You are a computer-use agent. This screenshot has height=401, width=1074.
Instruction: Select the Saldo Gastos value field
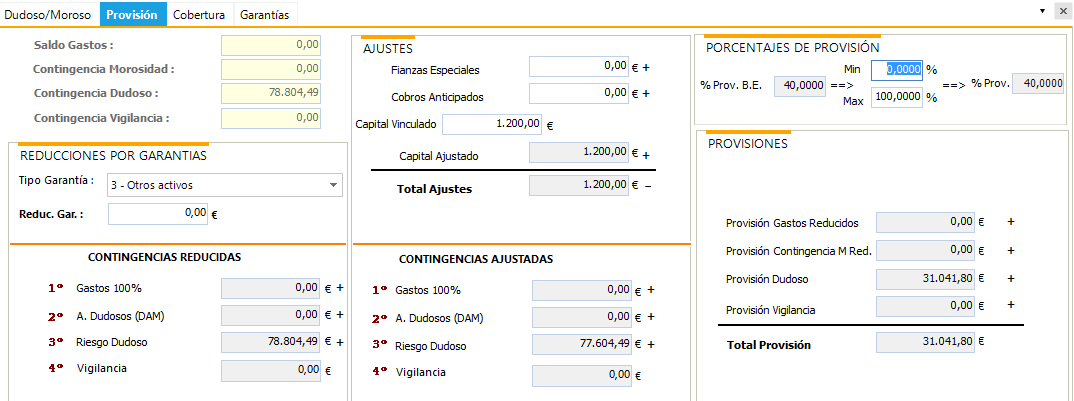271,45
